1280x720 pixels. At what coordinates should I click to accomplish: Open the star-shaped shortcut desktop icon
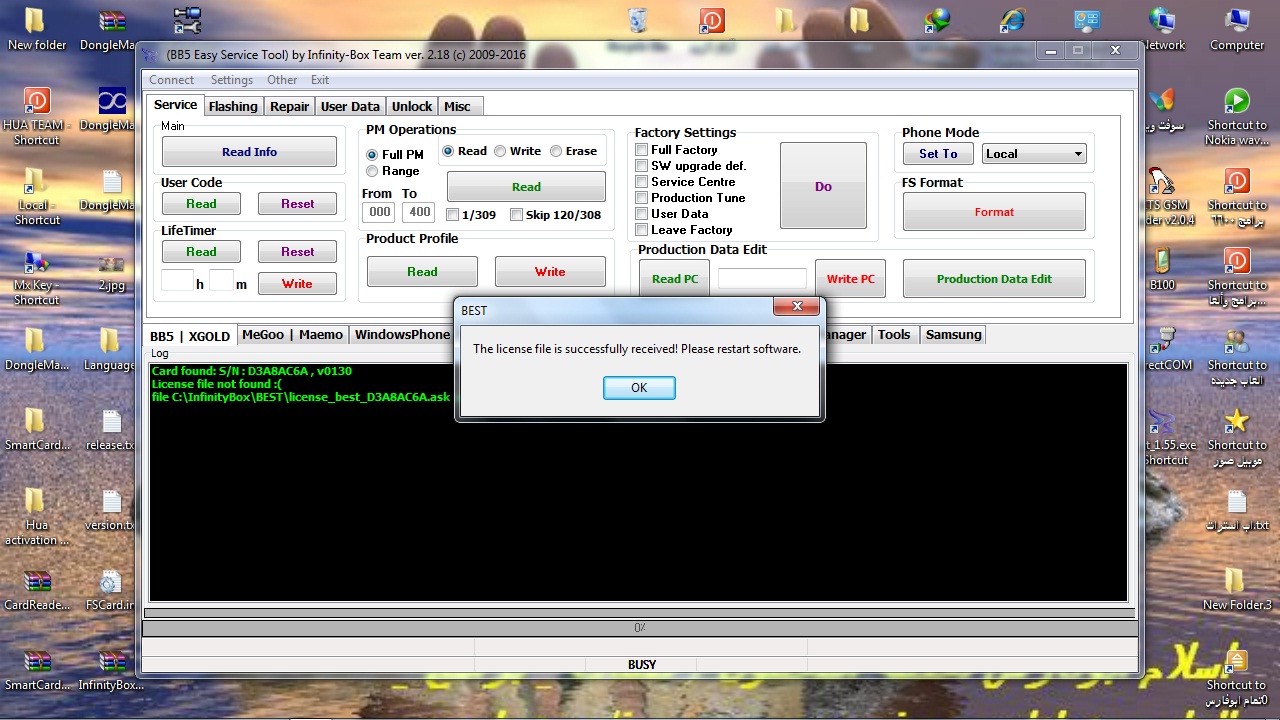tap(1237, 435)
